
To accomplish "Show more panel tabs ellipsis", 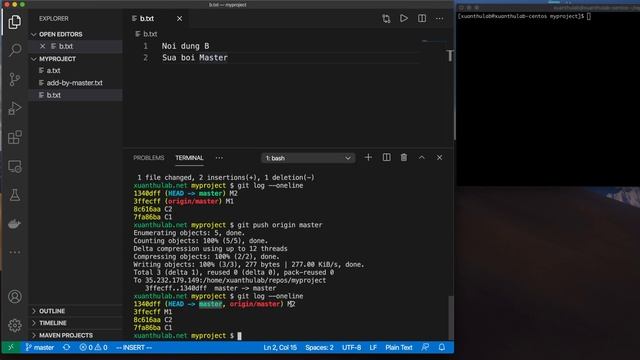I will [x=219, y=158].
